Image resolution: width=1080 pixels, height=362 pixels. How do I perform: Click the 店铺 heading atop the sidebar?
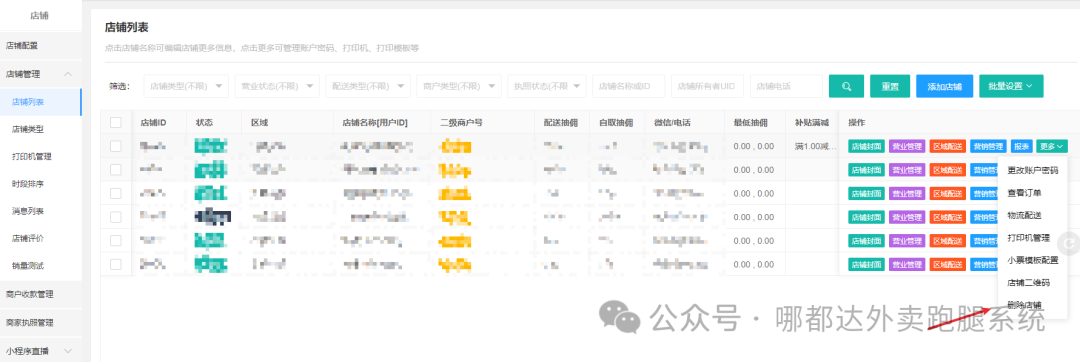(x=40, y=15)
